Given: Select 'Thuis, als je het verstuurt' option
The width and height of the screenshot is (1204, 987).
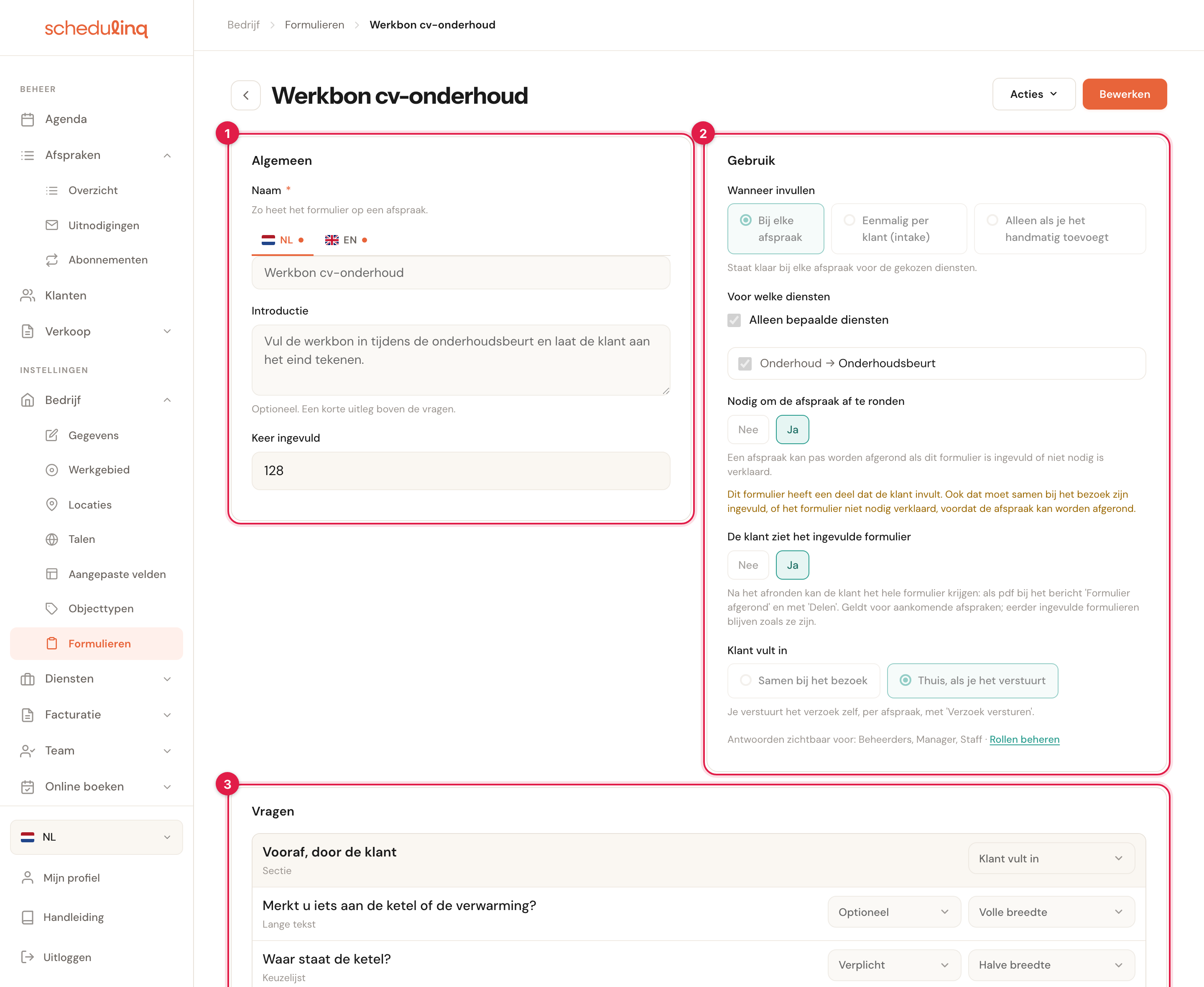Looking at the screenshot, I should click(972, 681).
